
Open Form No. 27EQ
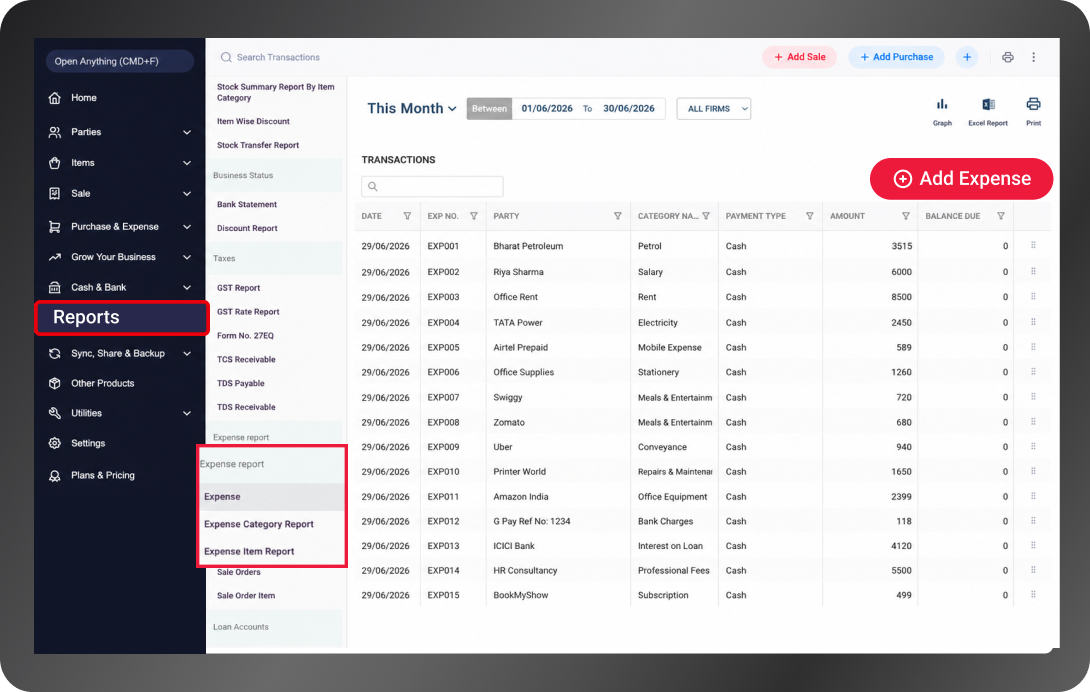pos(245,336)
